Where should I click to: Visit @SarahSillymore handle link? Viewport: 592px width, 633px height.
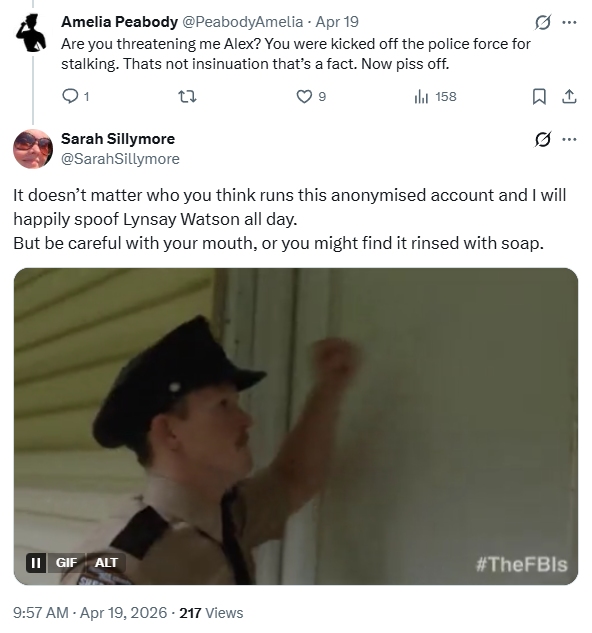click(120, 159)
